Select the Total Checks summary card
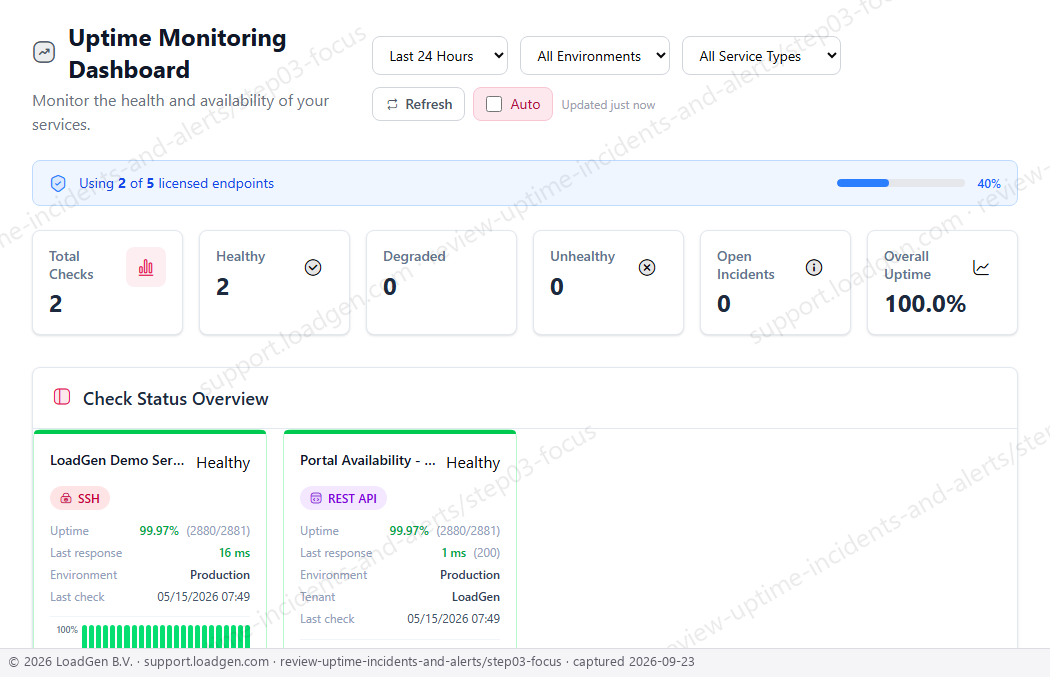 [x=107, y=283]
